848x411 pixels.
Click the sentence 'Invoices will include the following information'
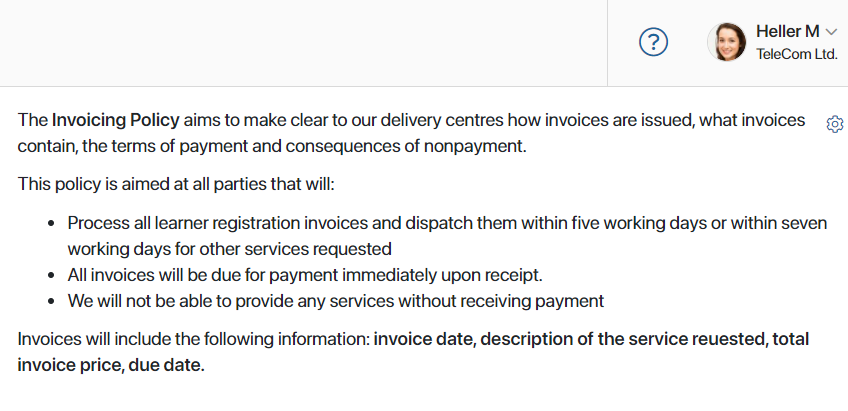click(193, 340)
